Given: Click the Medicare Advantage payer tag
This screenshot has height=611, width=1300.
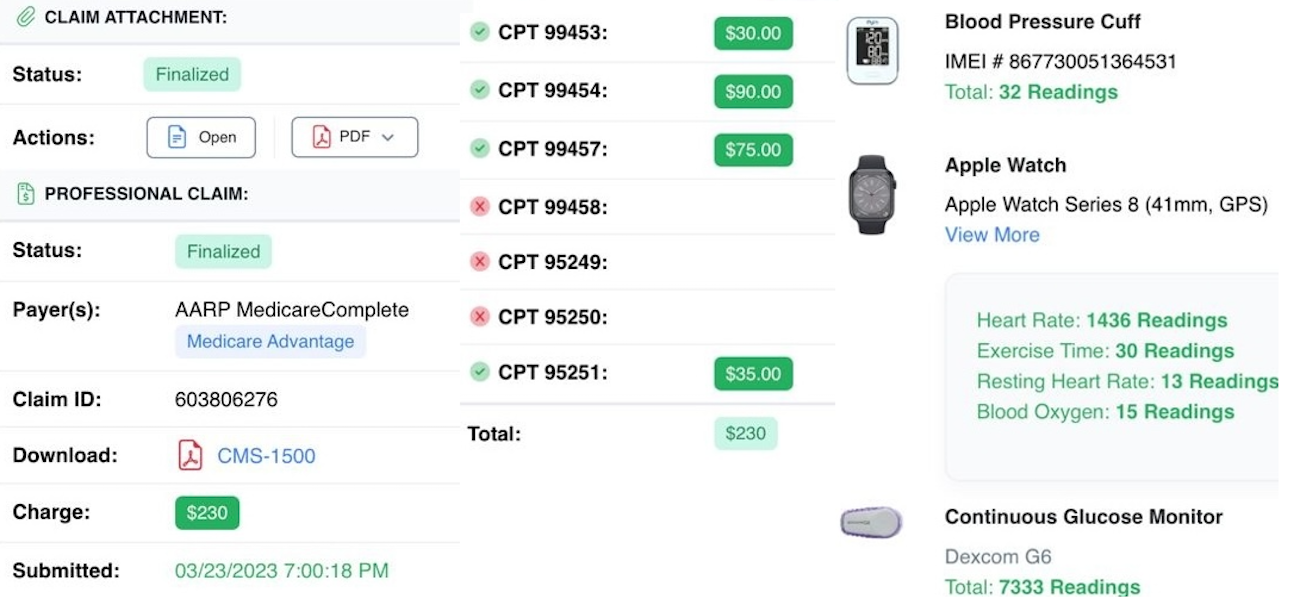Looking at the screenshot, I should click(x=270, y=342).
